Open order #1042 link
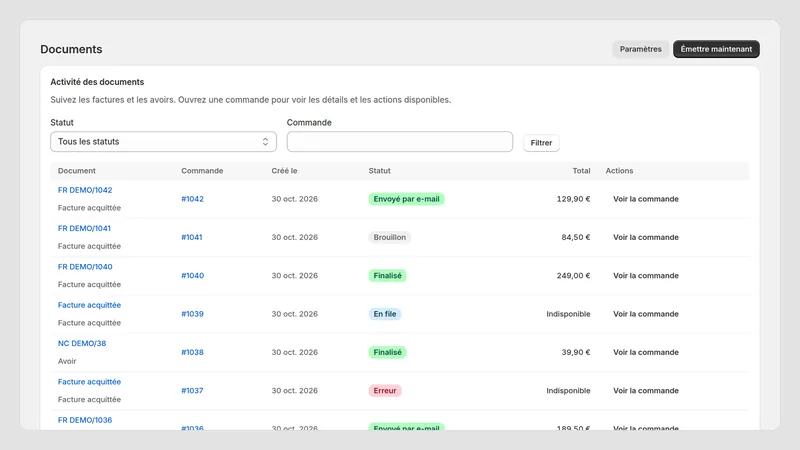The image size is (800, 450). click(x=192, y=199)
